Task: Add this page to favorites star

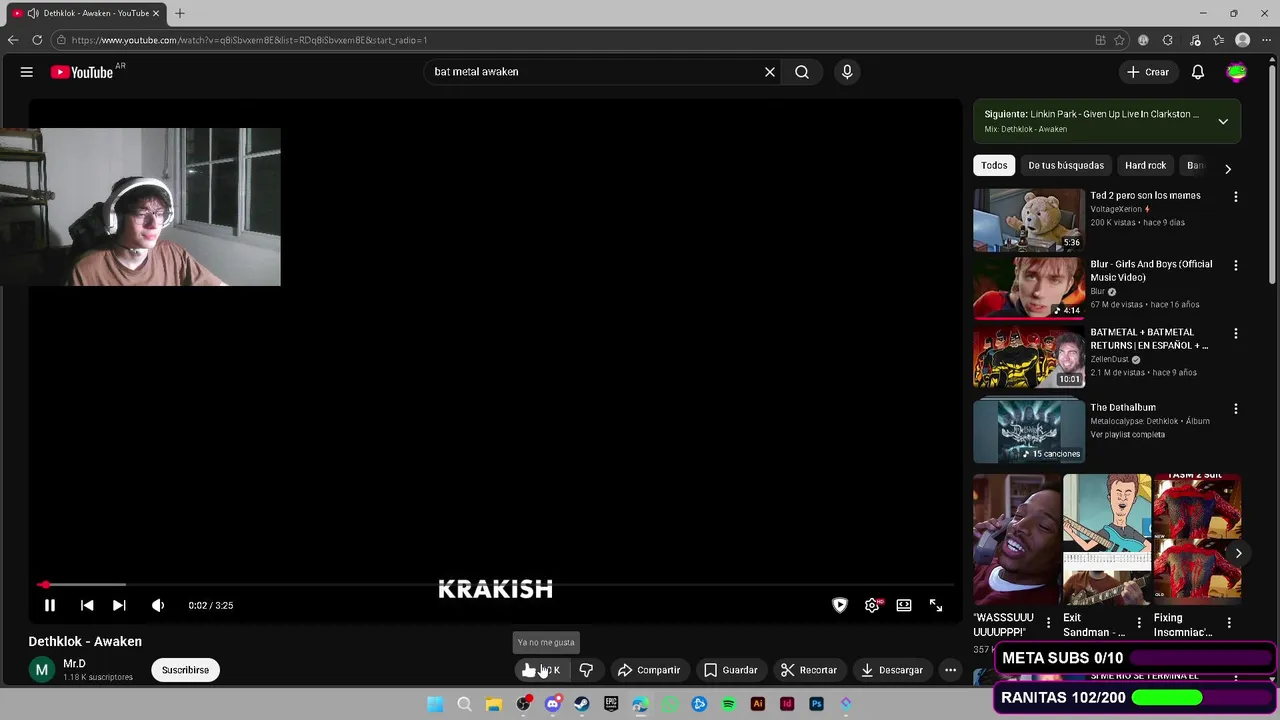Action: tap(1119, 40)
